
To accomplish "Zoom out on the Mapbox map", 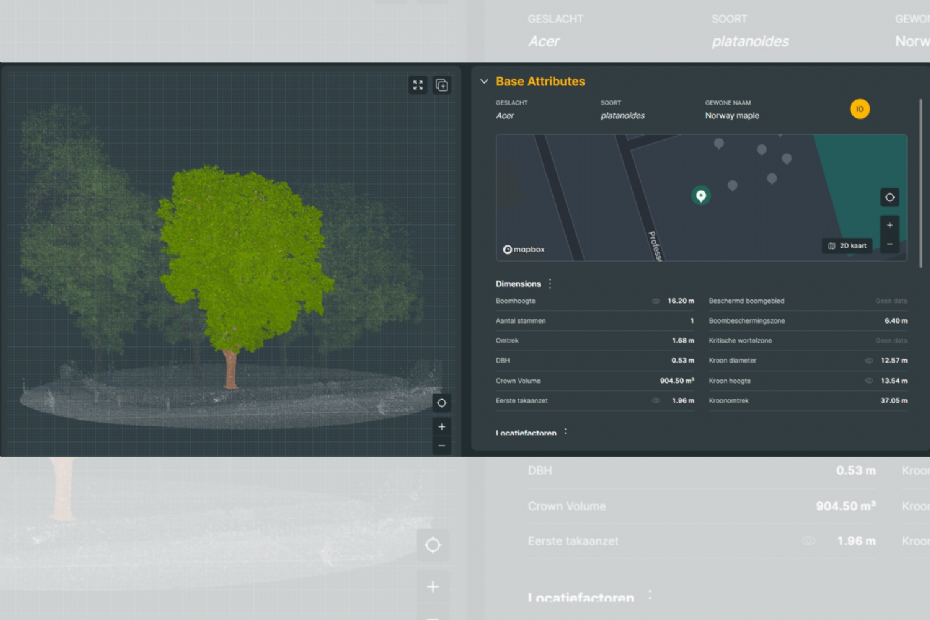I will pyautogui.click(x=889, y=244).
